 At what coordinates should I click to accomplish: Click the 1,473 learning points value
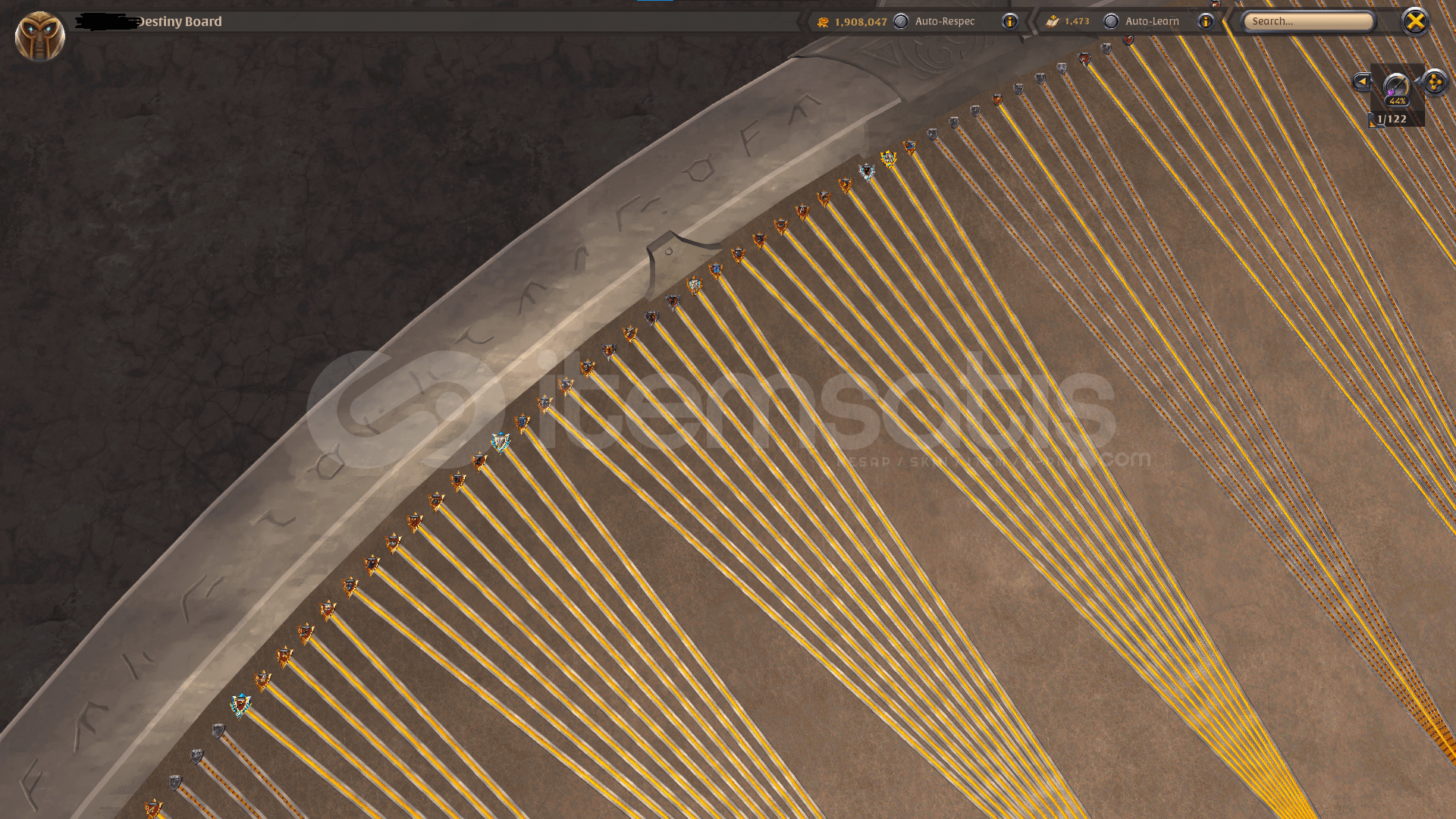click(x=1077, y=21)
